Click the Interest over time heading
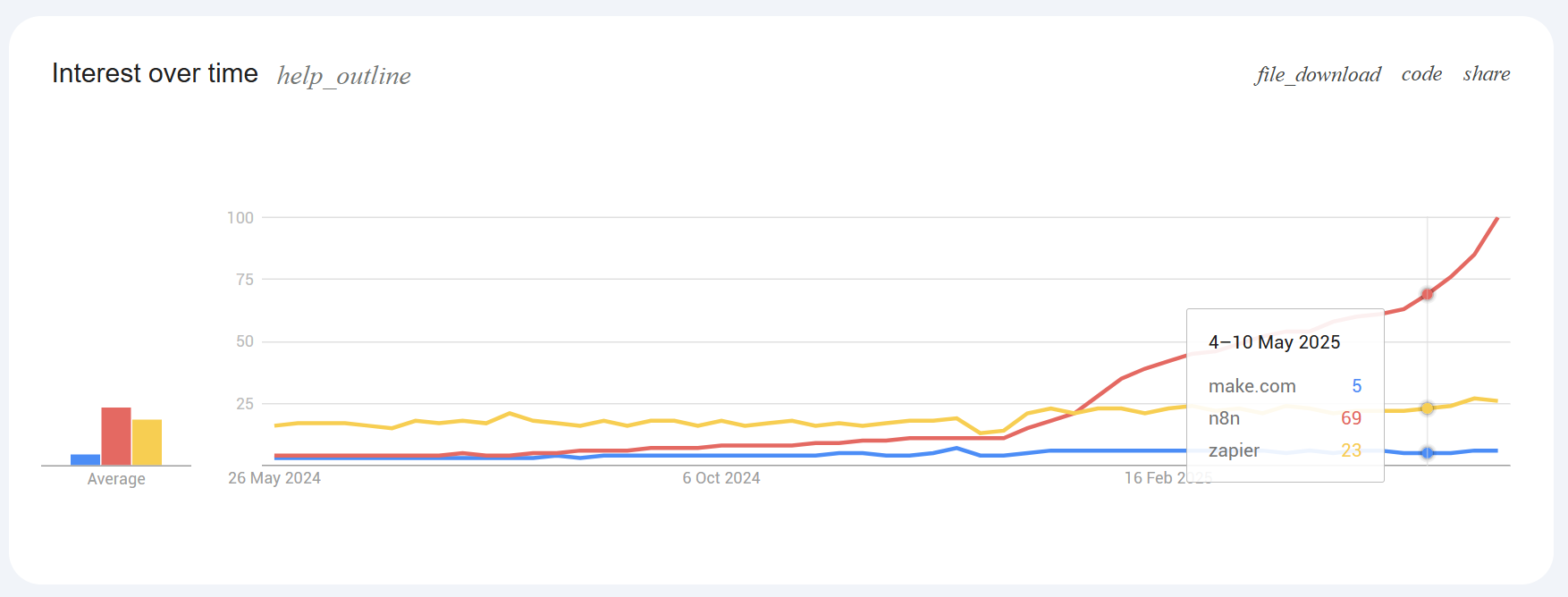Viewport: 1568px width, 597px height. coord(155,73)
